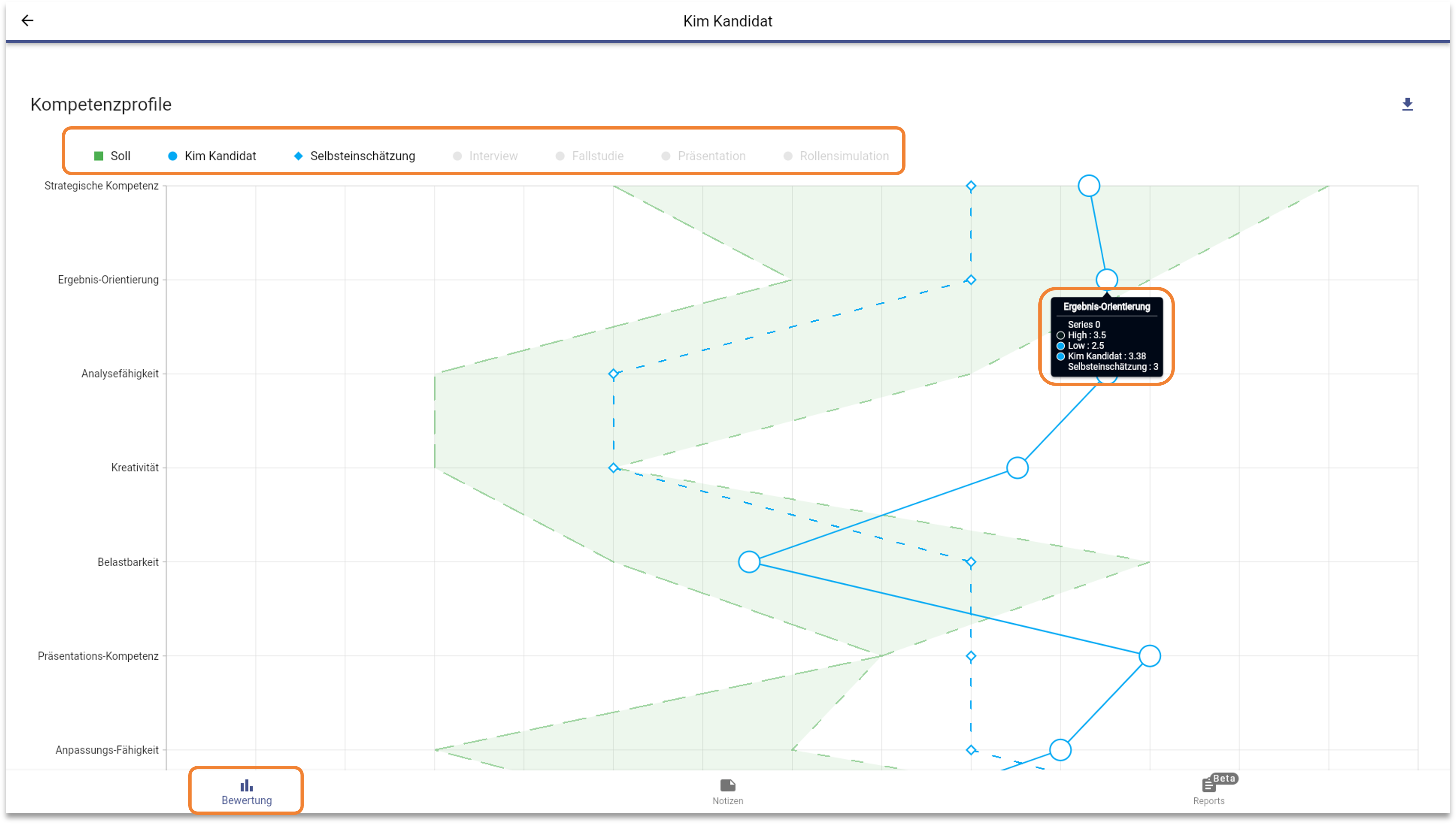1456x824 pixels.
Task: Click Selbsteinschätzung diamond at Ergebnis-Orientierung
Action: [971, 280]
